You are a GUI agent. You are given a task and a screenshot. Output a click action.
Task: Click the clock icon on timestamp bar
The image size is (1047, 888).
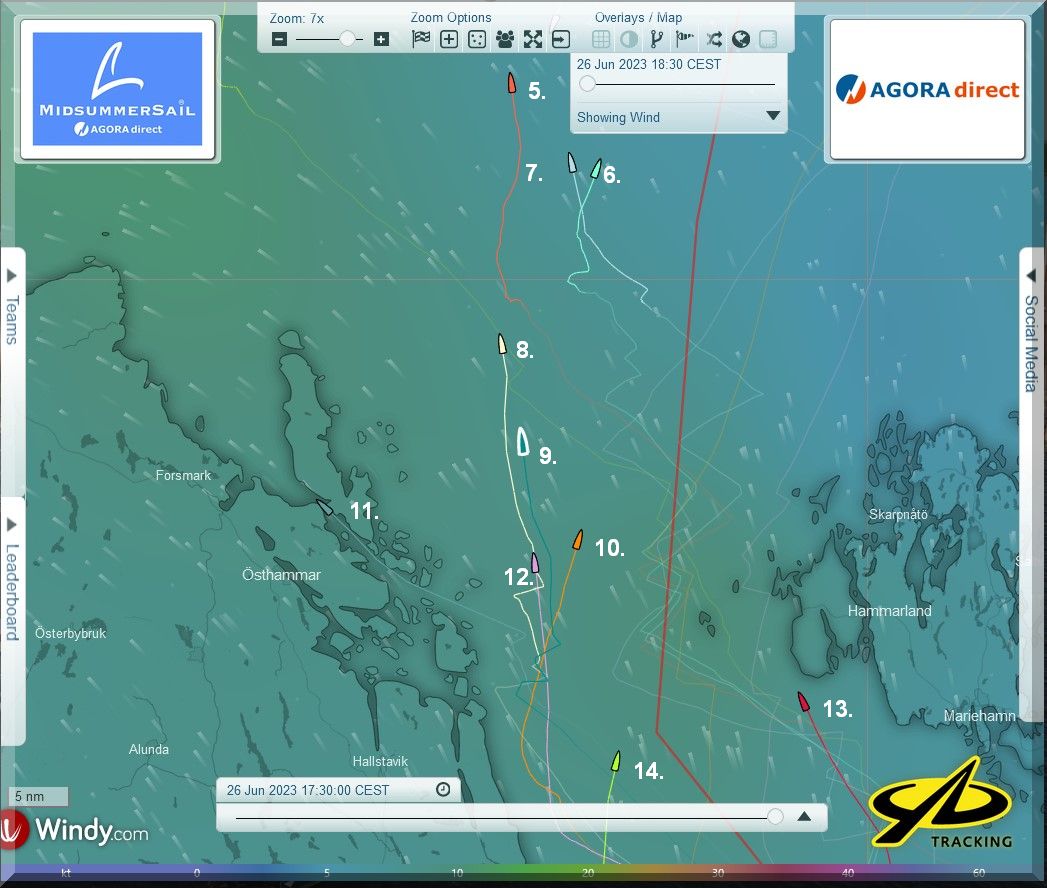443,790
